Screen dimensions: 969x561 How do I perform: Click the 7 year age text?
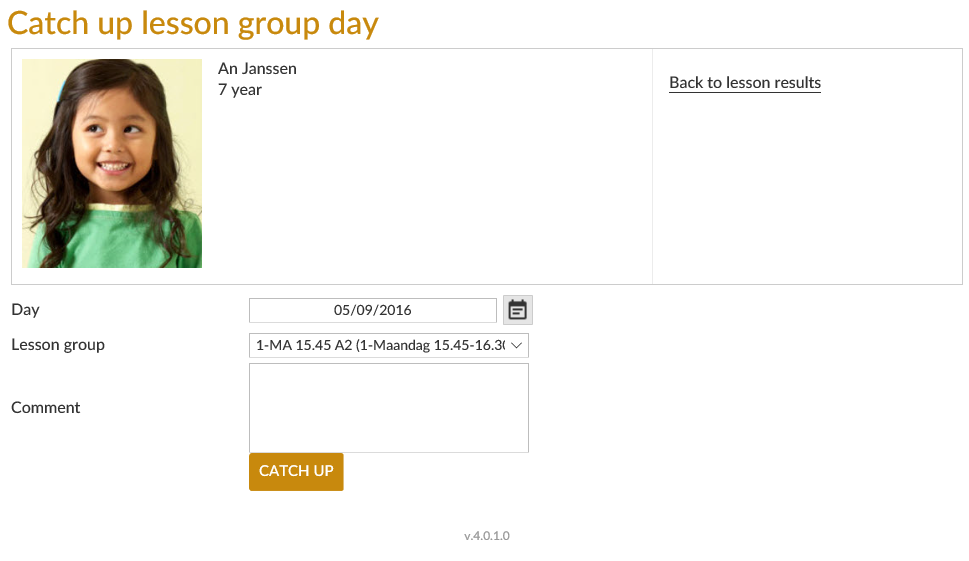click(240, 90)
